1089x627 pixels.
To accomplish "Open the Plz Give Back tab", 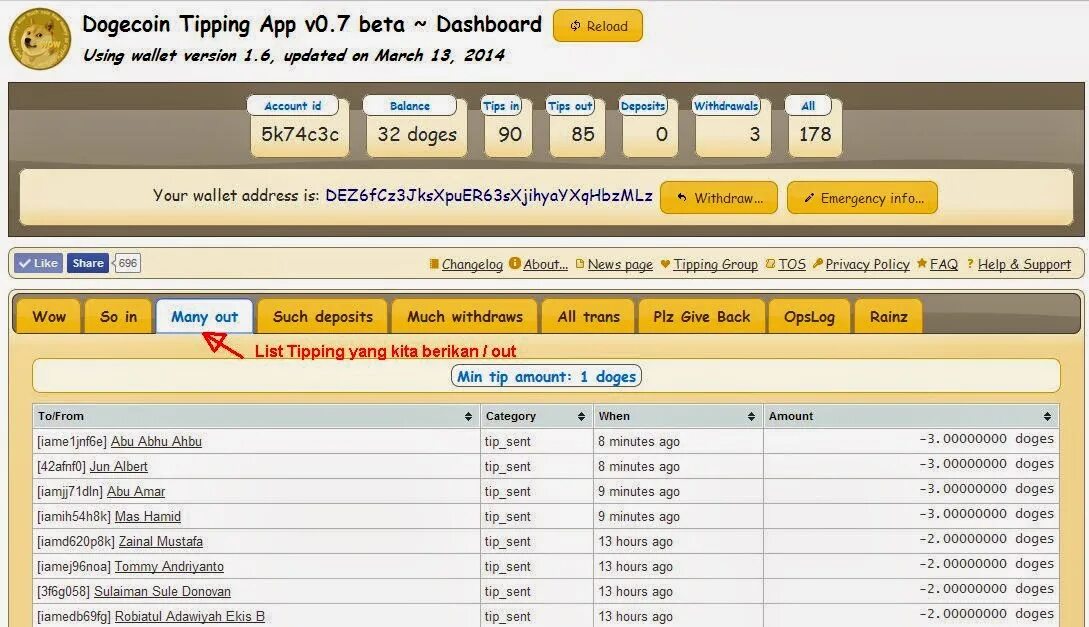I will point(701,317).
